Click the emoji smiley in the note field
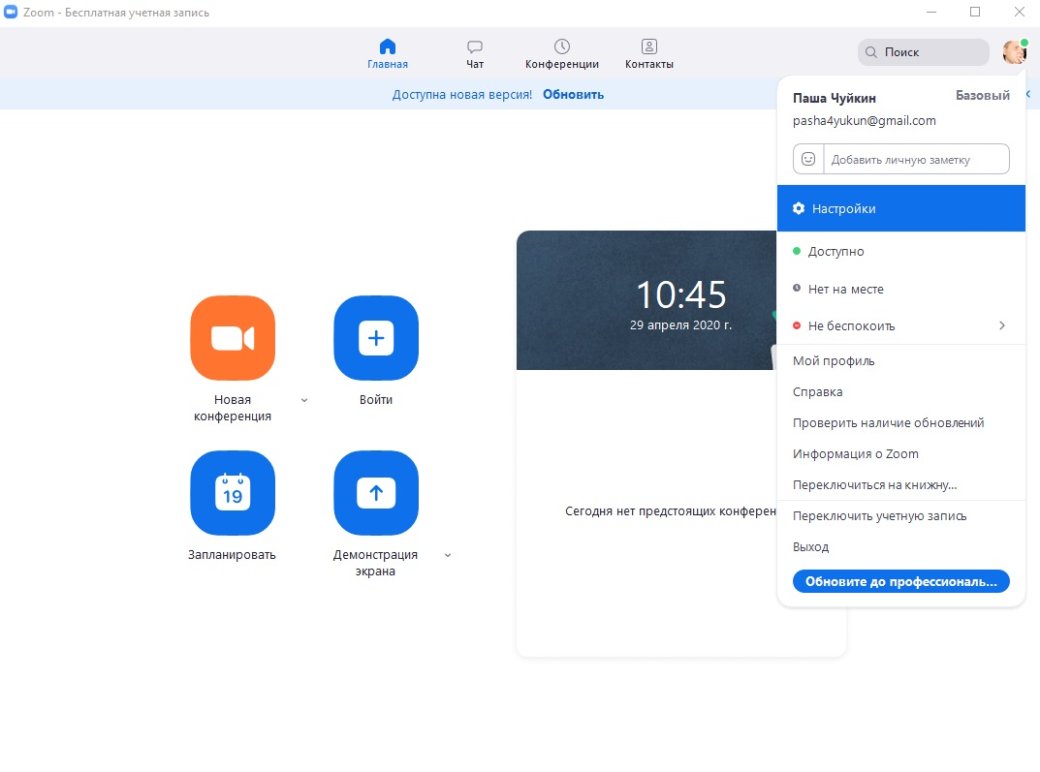This screenshot has height=772, width=1040. coord(808,159)
